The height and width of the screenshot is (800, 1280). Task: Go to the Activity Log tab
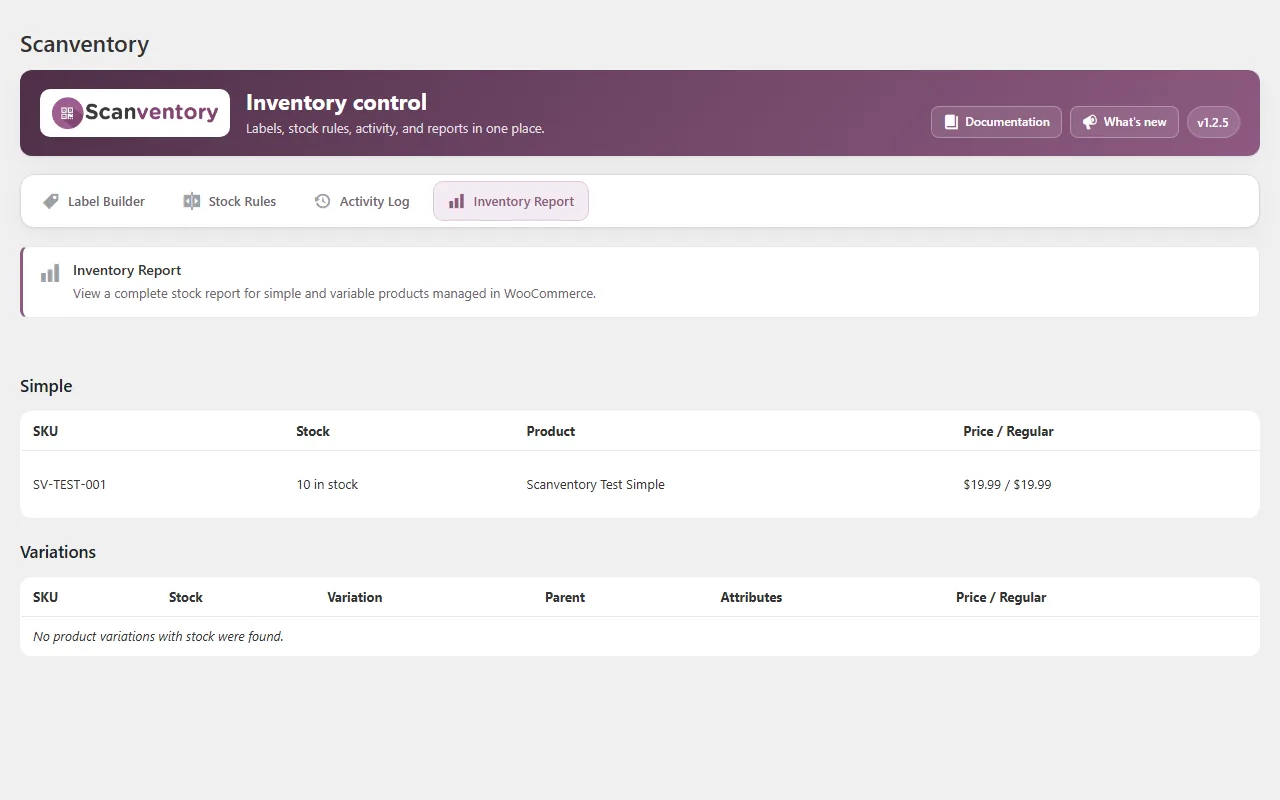click(362, 202)
